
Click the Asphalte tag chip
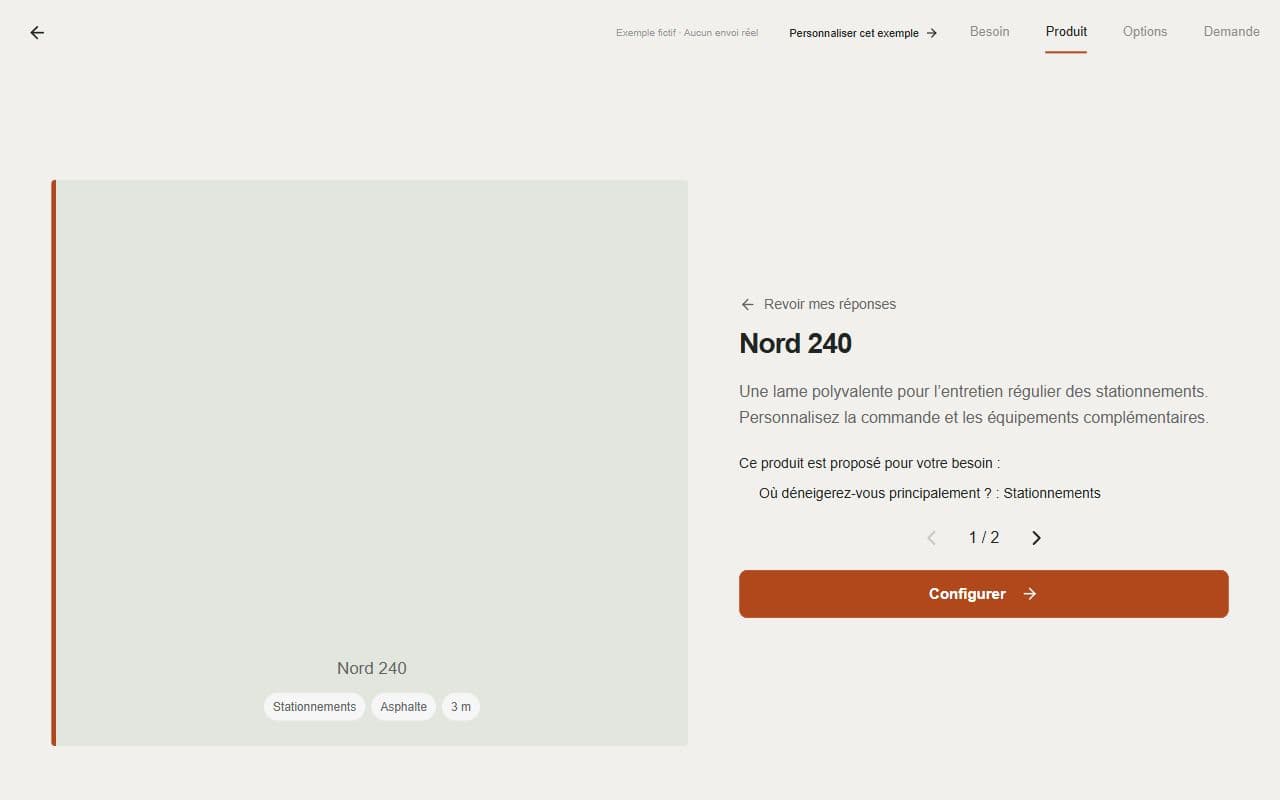[x=403, y=707]
